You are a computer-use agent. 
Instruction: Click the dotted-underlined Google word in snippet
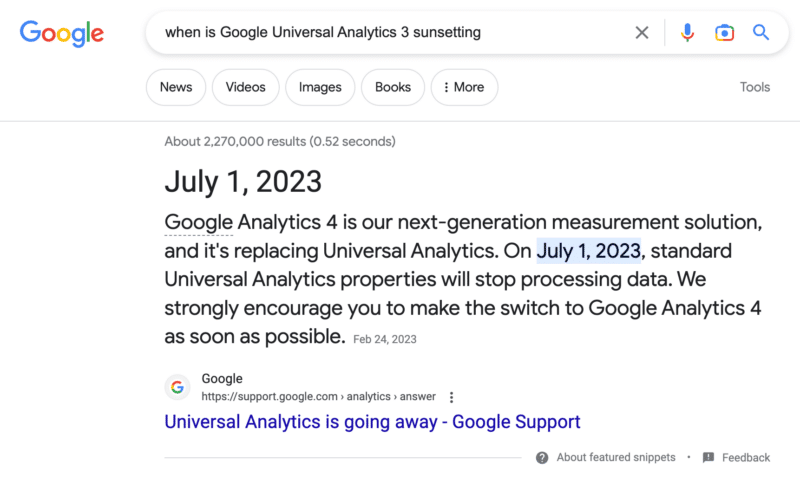point(198,222)
